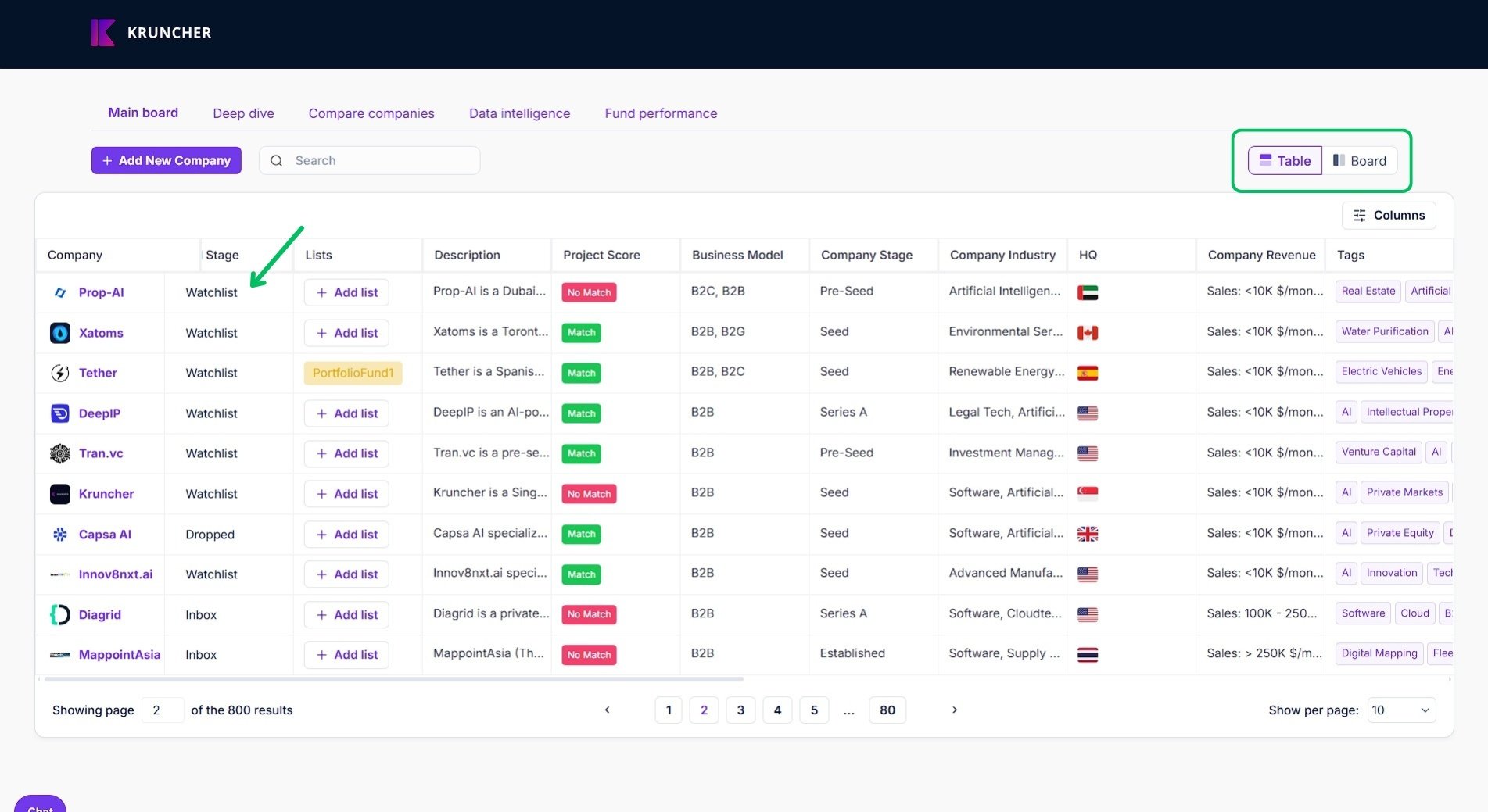
Task: Open the Columns settings menu
Action: click(x=1389, y=216)
